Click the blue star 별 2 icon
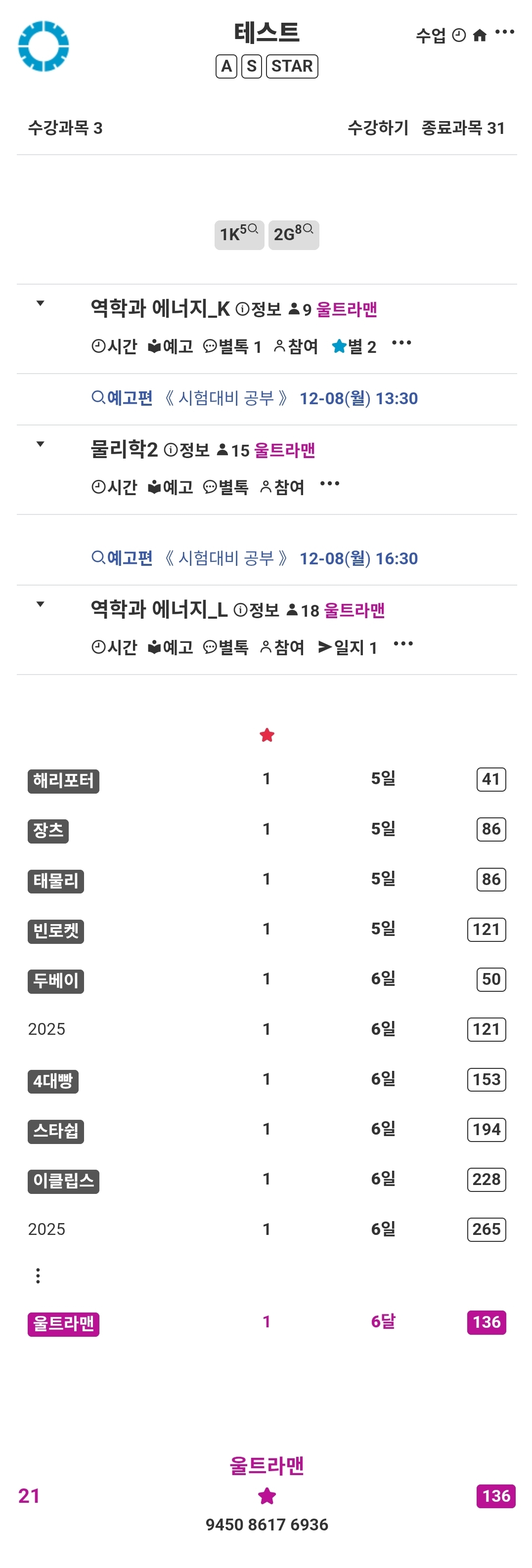This screenshot has width=532, height=1568. (340, 346)
